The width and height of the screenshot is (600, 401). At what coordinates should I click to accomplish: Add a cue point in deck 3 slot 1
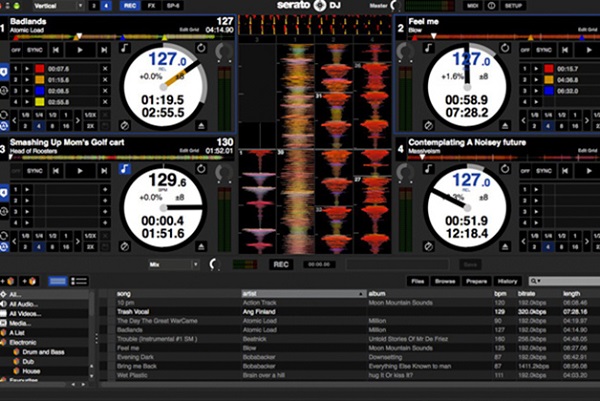[x=105, y=189]
